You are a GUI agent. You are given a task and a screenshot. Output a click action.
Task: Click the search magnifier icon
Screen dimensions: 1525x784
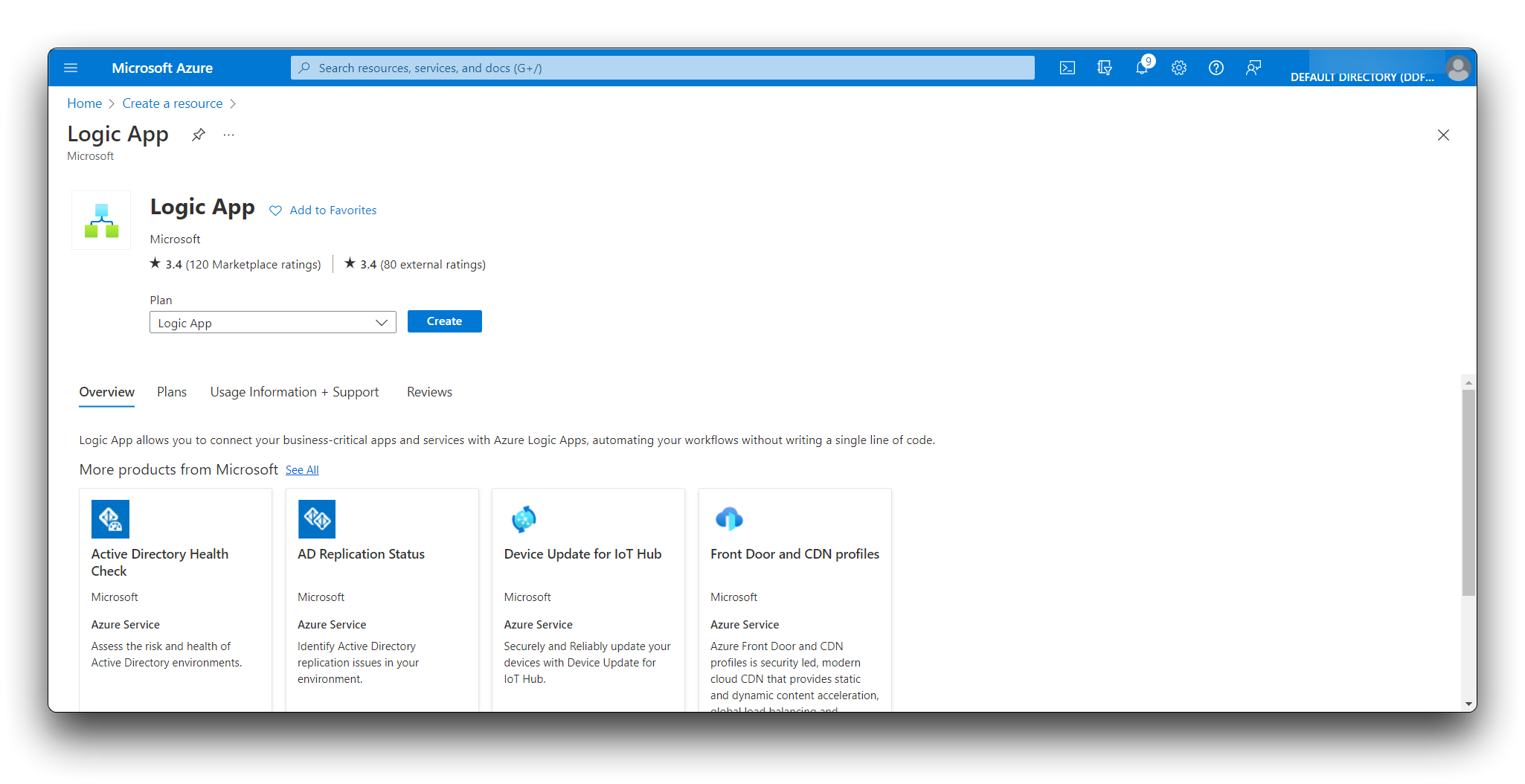pos(304,68)
